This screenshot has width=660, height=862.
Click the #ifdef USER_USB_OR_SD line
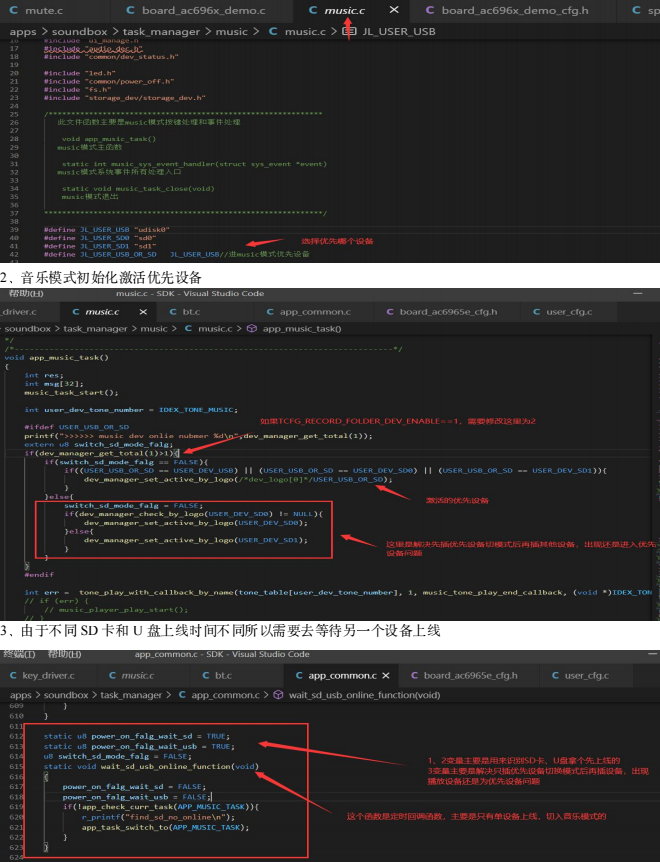(x=76, y=427)
